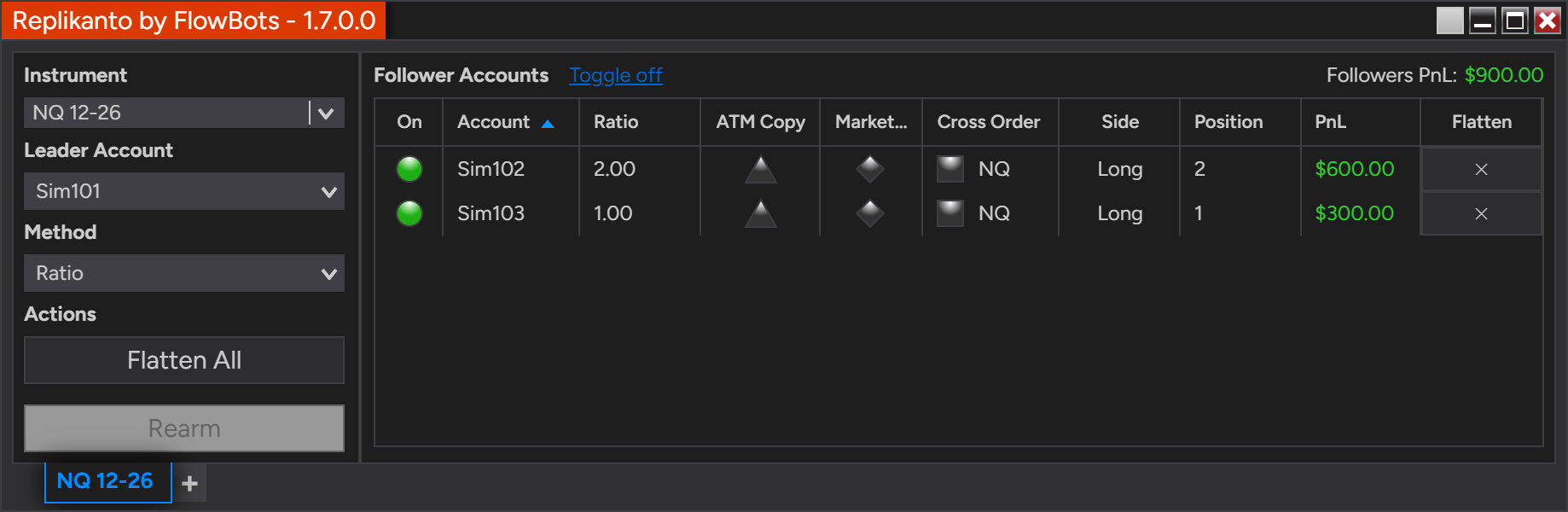Click the On column header
Screen dimensions: 1568x512
[409, 122]
